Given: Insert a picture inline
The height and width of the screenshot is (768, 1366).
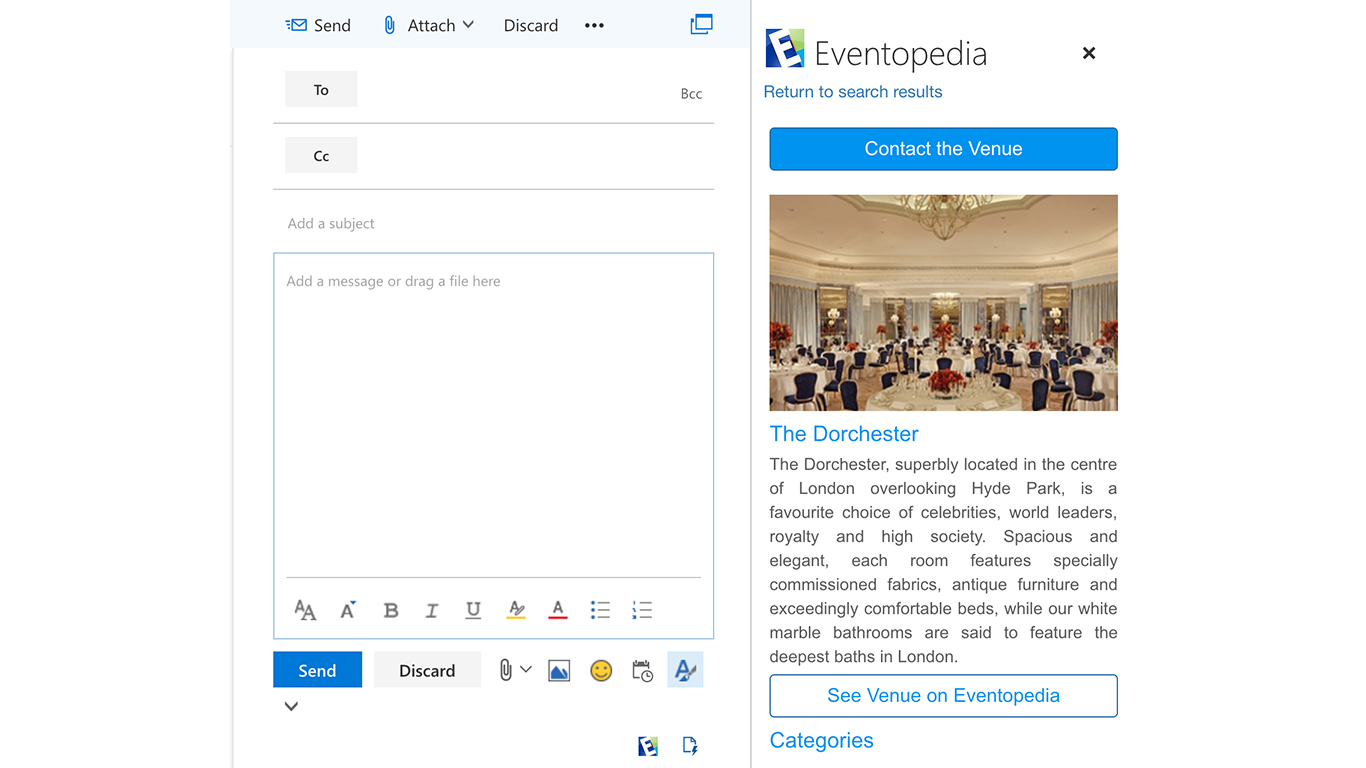Looking at the screenshot, I should [x=559, y=671].
